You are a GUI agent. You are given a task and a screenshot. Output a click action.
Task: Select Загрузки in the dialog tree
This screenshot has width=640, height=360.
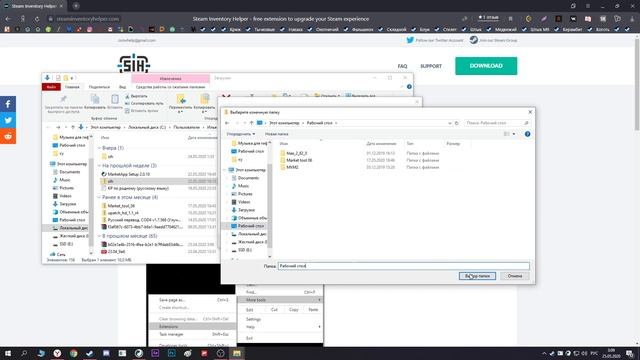coord(247,210)
